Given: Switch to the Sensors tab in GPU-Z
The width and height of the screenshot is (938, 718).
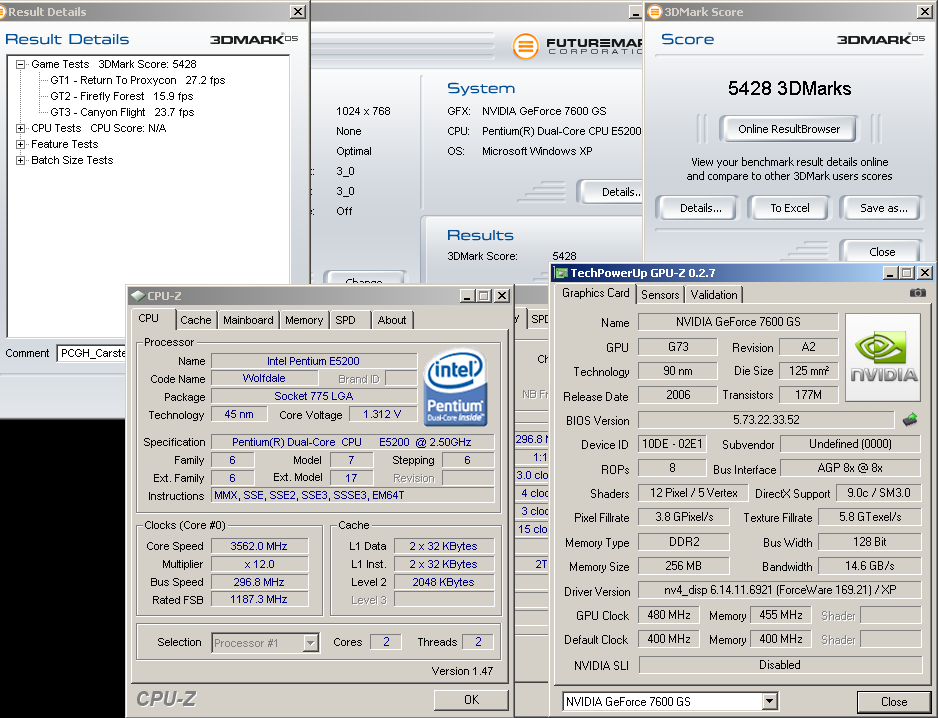Looking at the screenshot, I should coord(660,294).
